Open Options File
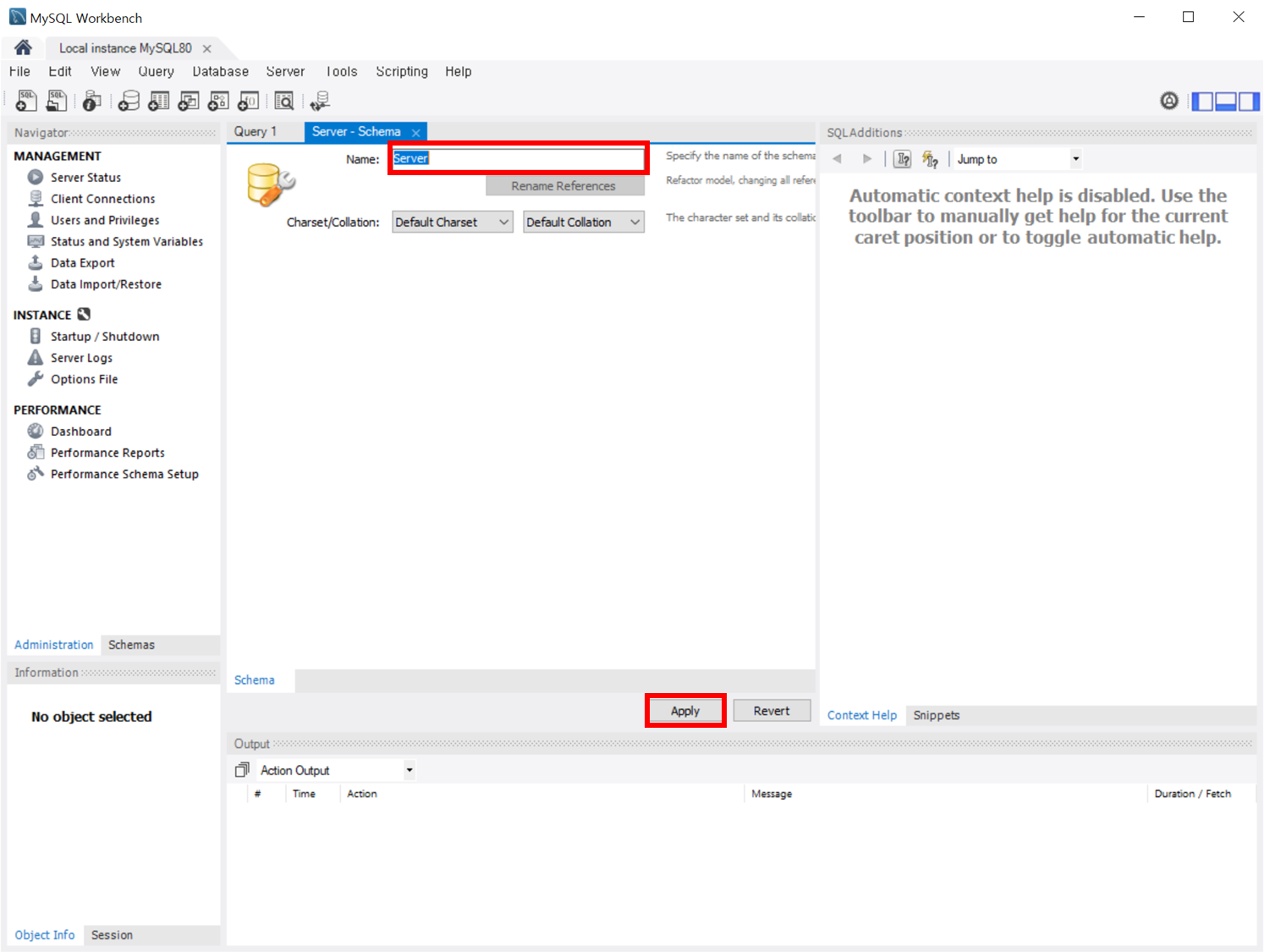 click(84, 379)
